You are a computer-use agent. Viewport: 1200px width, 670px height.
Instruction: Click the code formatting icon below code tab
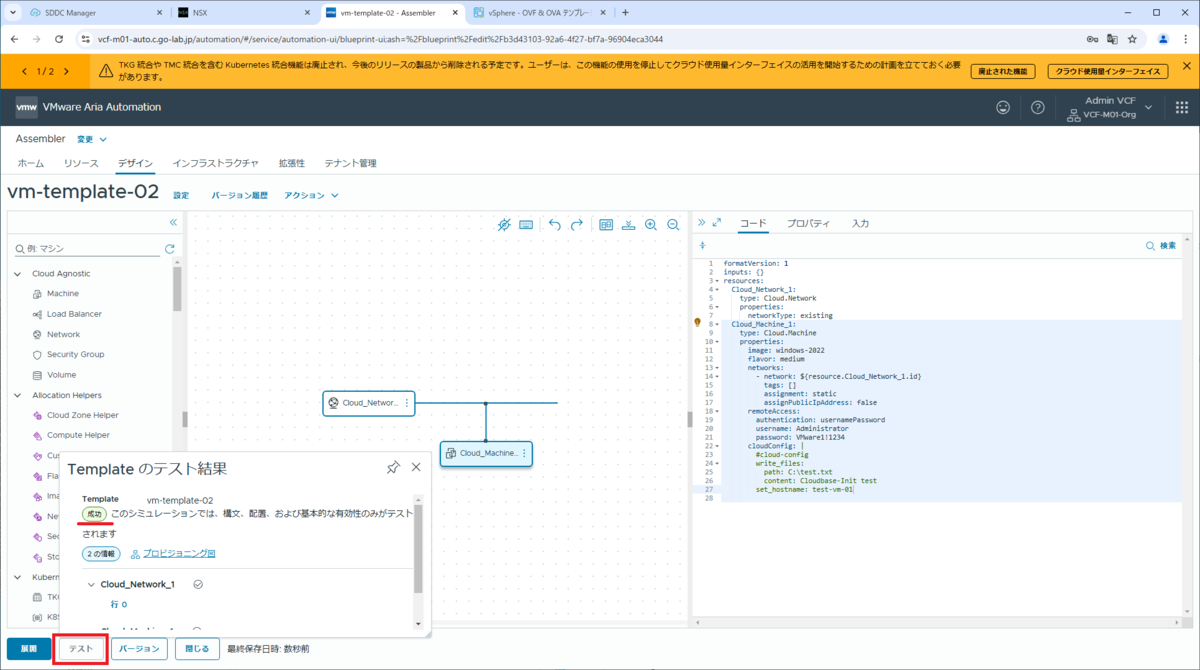702,245
